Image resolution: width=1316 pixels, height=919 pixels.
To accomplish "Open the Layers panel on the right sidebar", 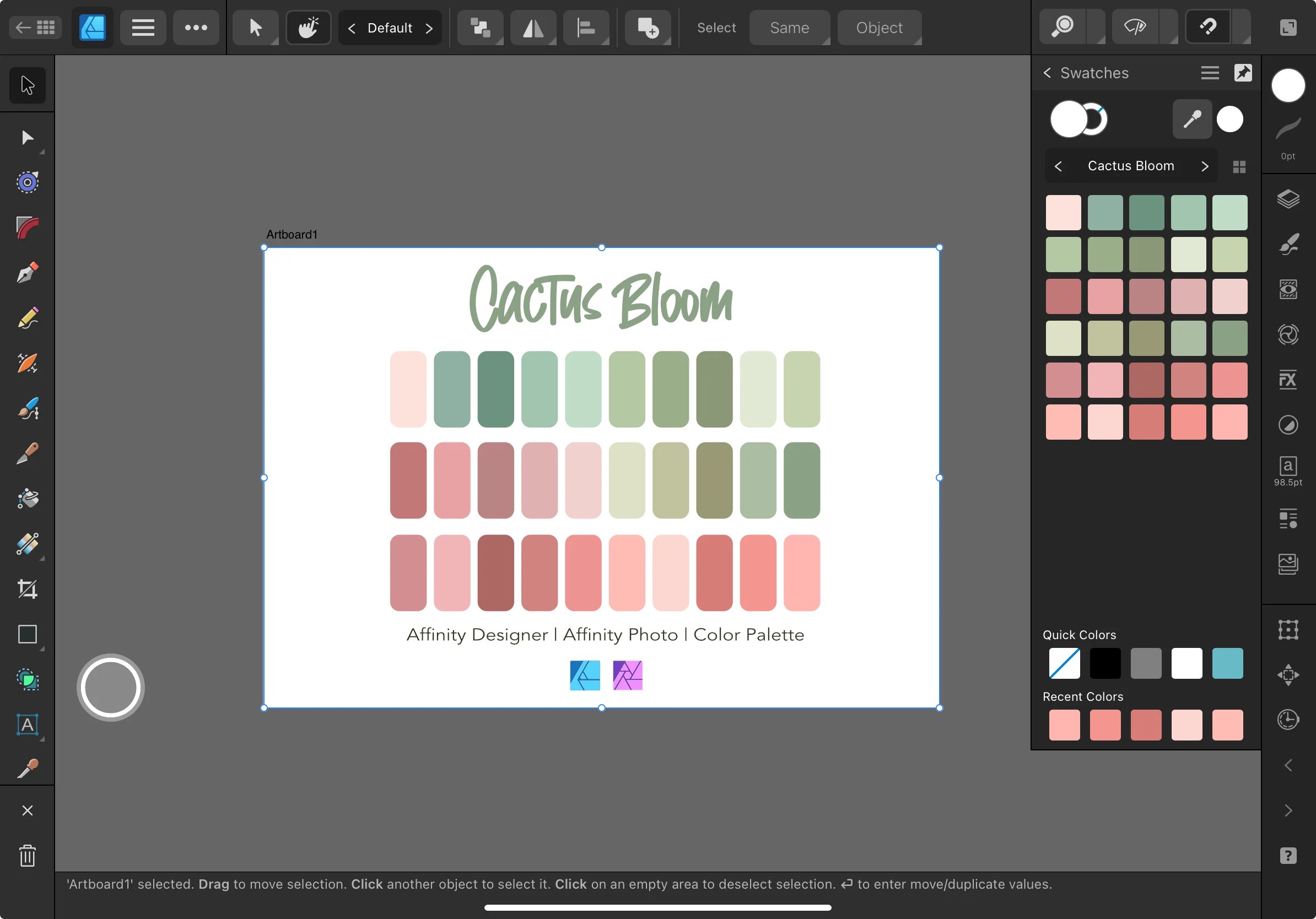I will click(x=1288, y=199).
